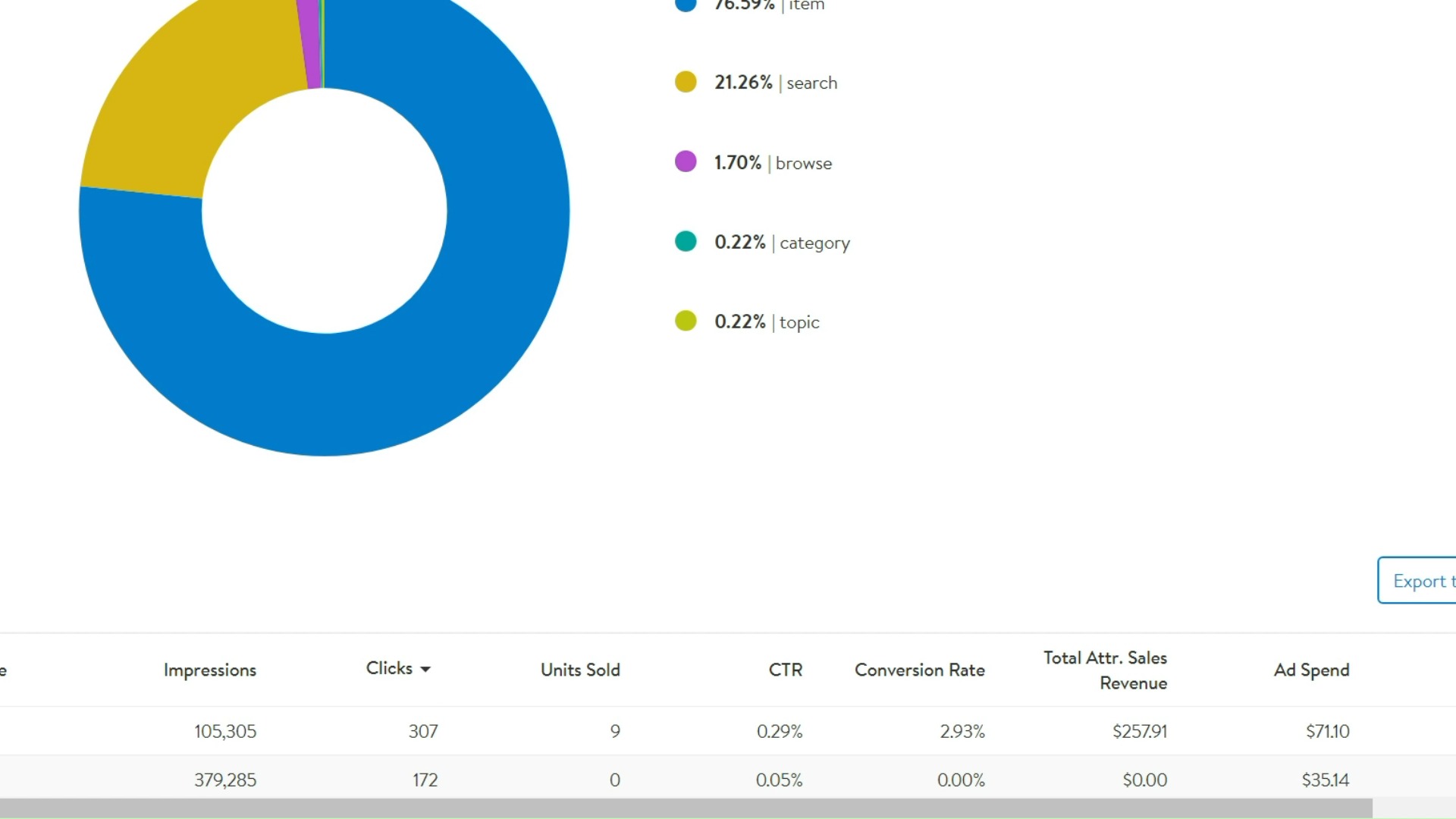The image size is (1456, 819).
Task: Sort by CTR column header
Action: click(x=785, y=670)
